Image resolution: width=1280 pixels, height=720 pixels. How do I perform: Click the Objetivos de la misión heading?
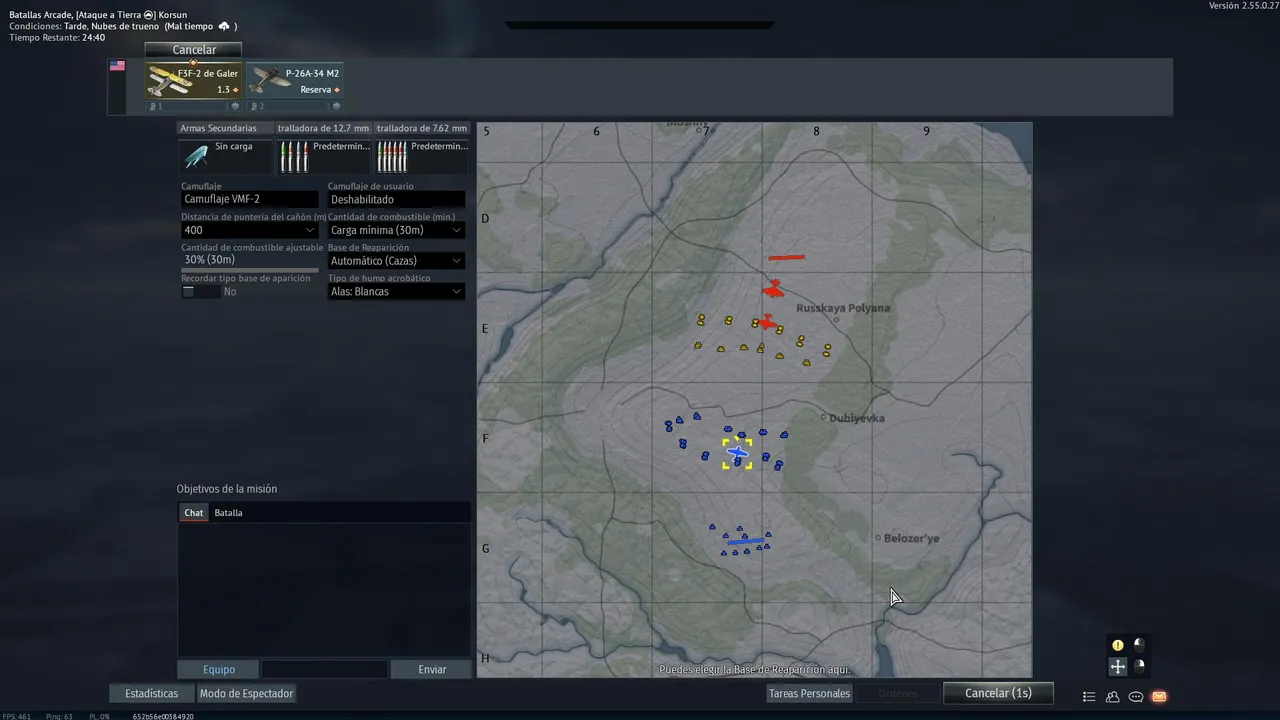pyautogui.click(x=227, y=489)
